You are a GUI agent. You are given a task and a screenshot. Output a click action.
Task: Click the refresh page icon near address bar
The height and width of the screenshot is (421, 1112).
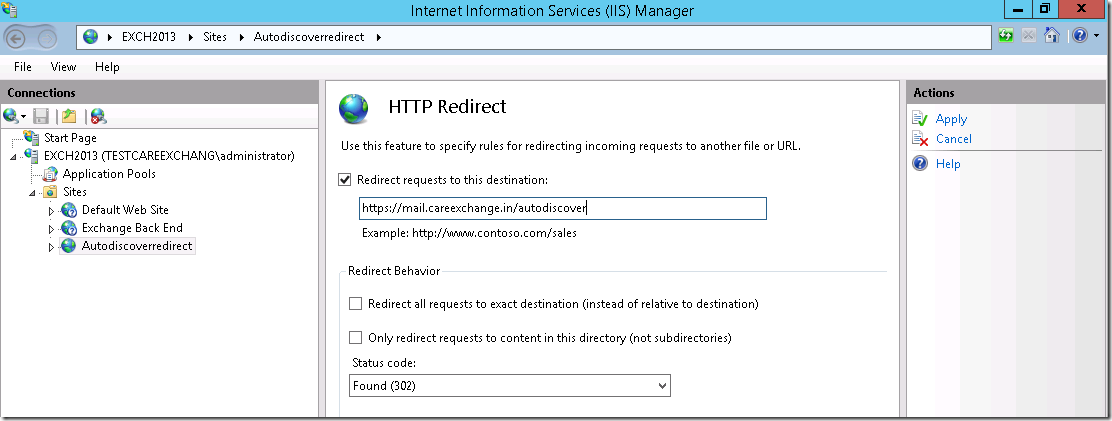[x=1006, y=35]
